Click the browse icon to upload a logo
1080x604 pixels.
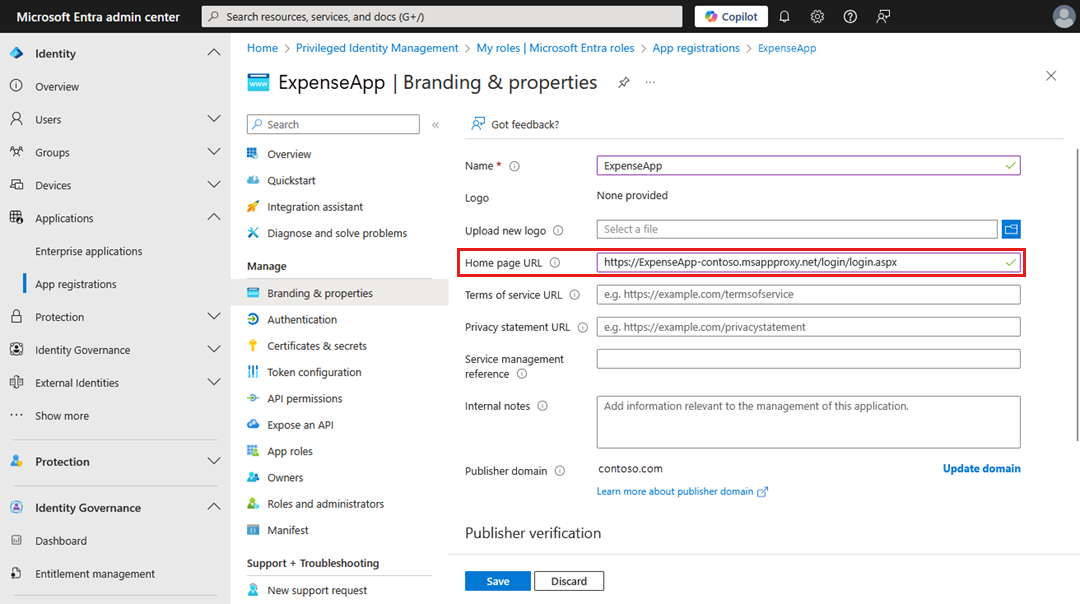point(1010,229)
